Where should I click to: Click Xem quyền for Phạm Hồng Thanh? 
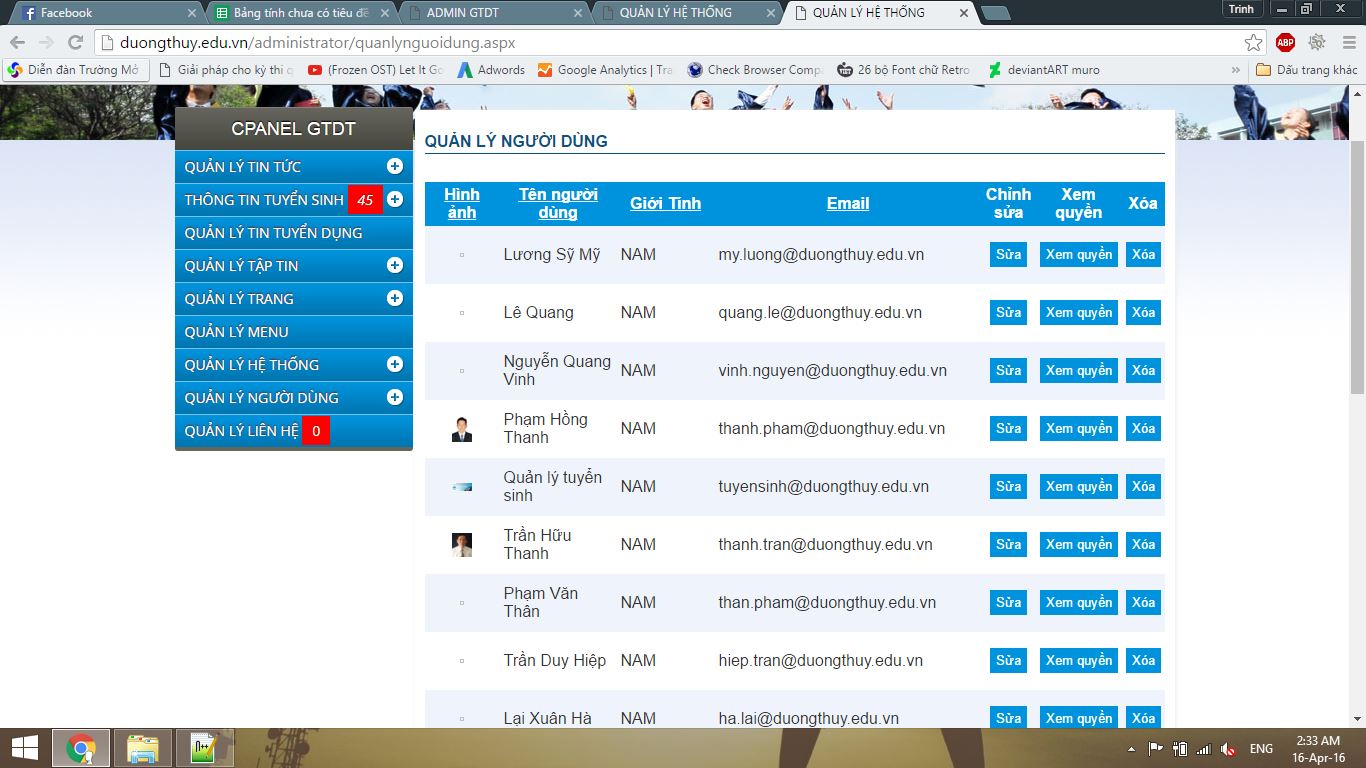(x=1078, y=429)
